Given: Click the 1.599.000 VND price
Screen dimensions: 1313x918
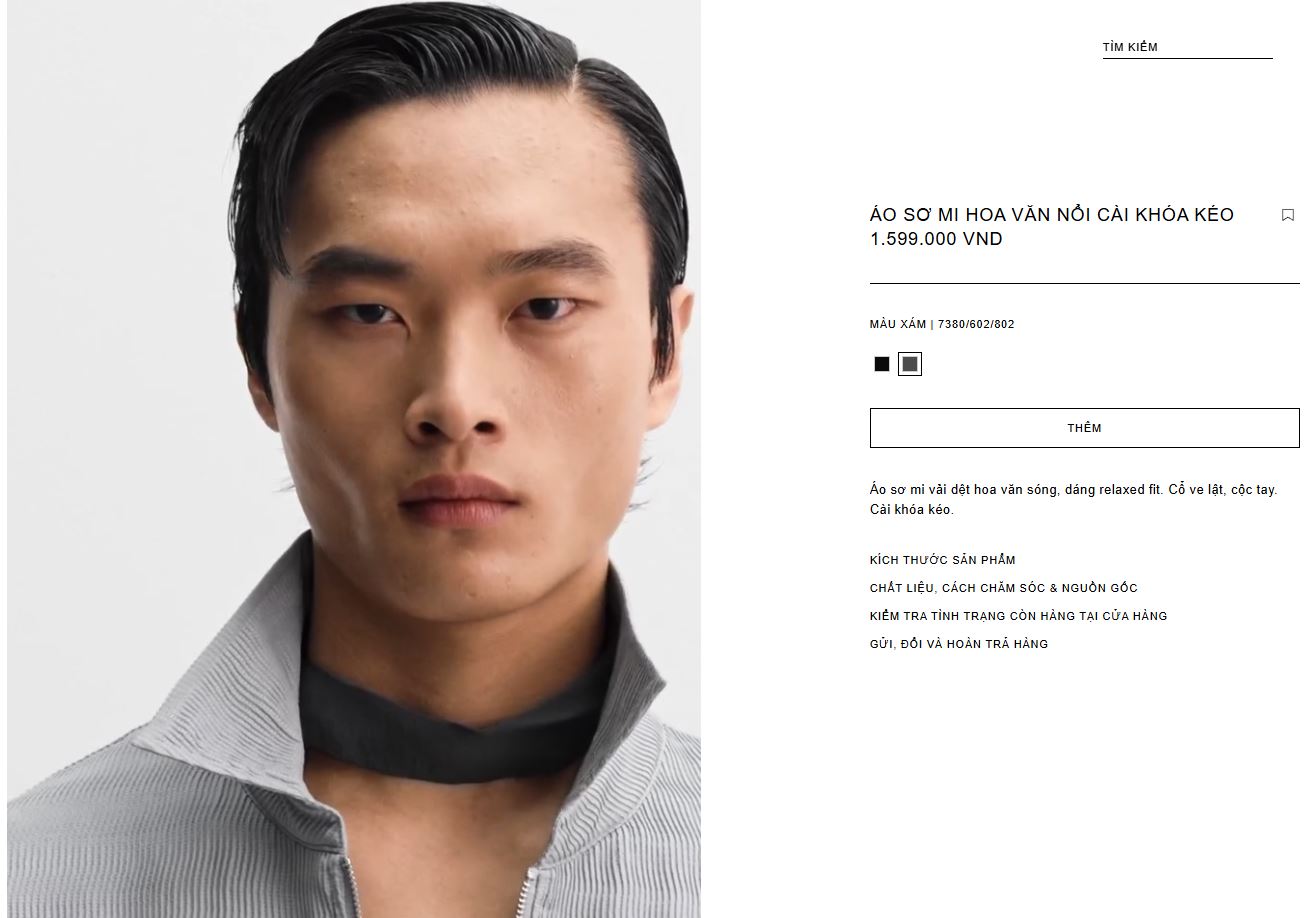Looking at the screenshot, I should 936,239.
